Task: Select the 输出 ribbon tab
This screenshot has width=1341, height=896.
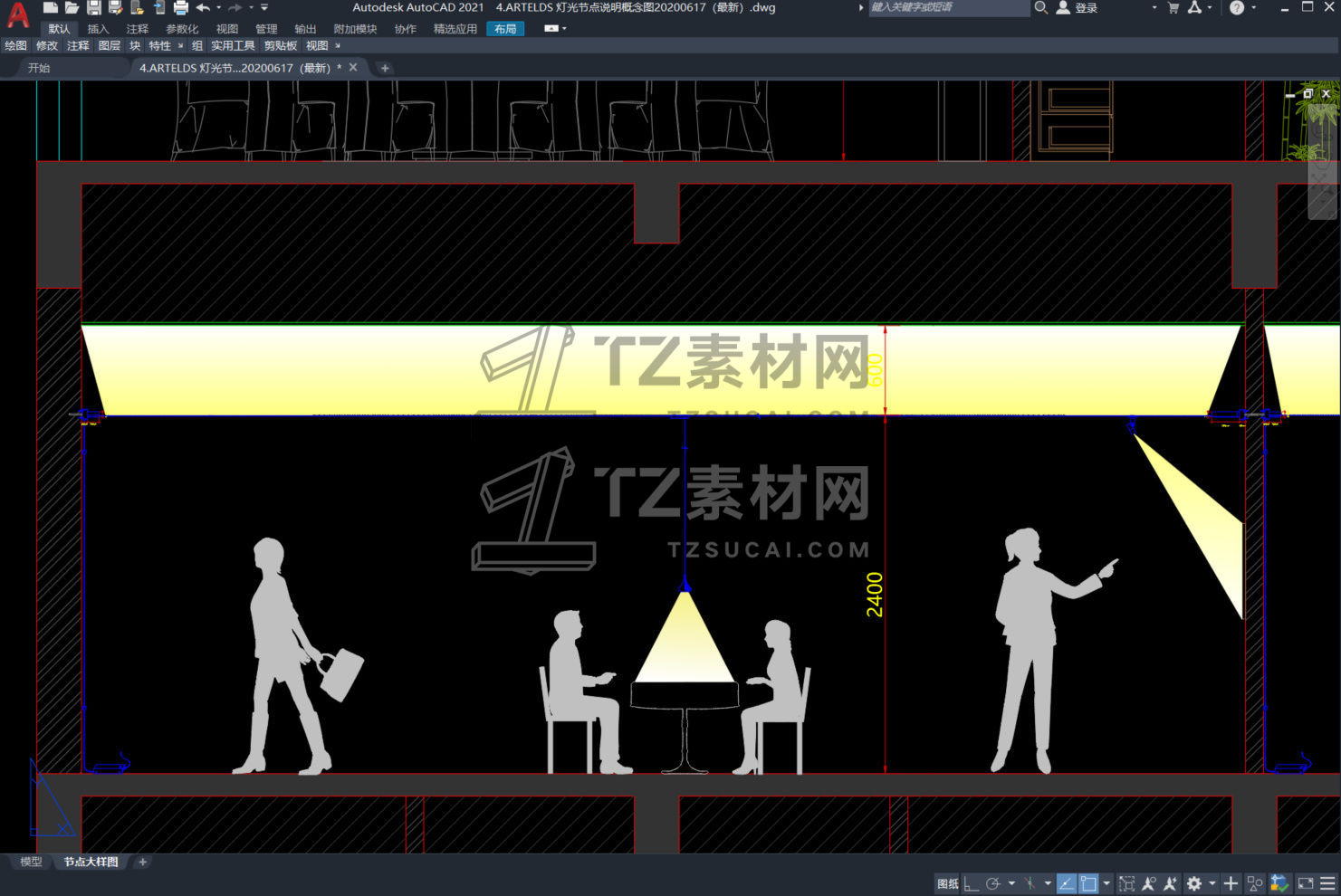Action: [305, 29]
